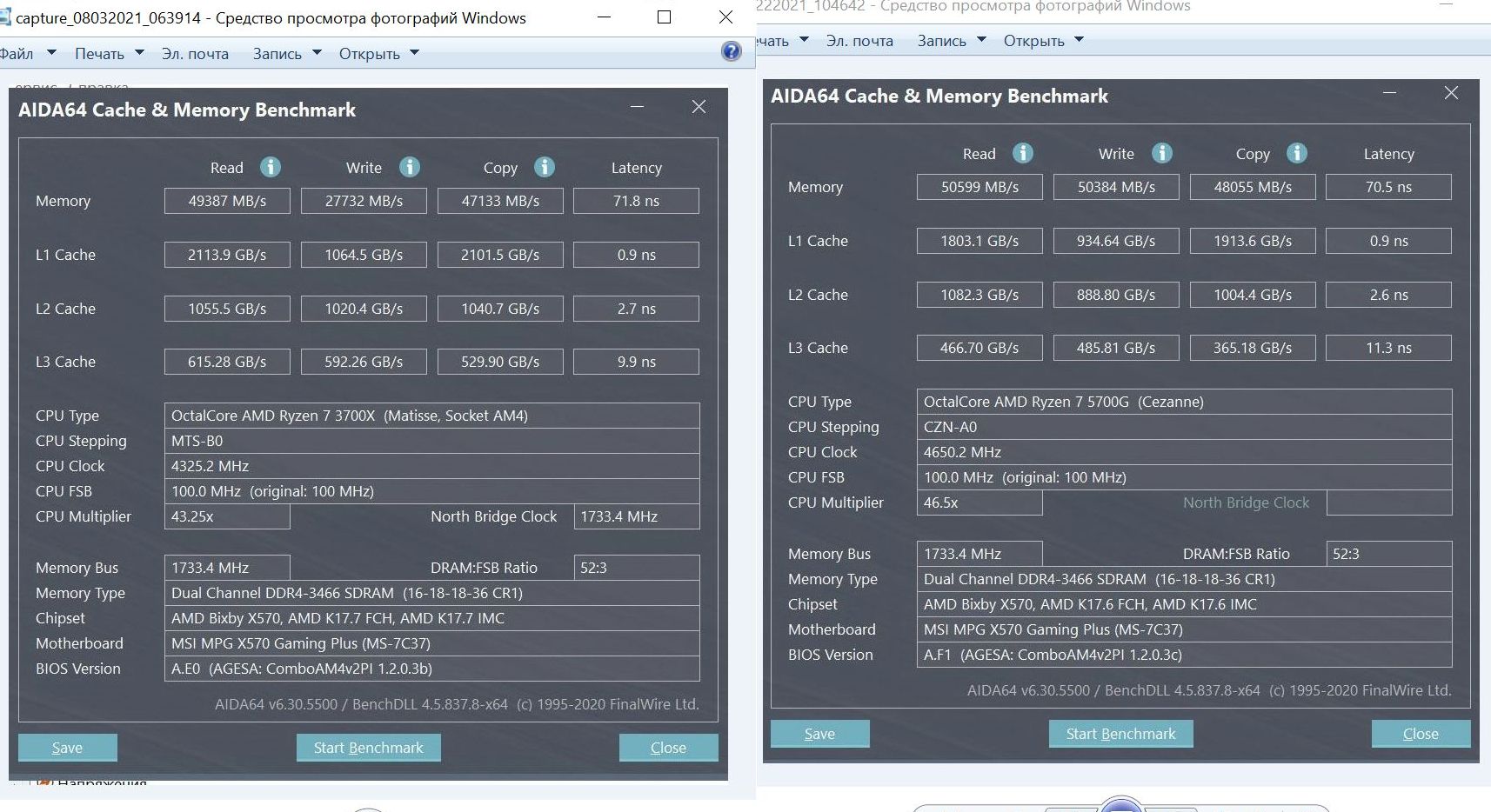Viewport: 1491px width, 812px height.
Task: Click Save in the Ryzen 3700X benchmark dialog
Action: coord(68,748)
